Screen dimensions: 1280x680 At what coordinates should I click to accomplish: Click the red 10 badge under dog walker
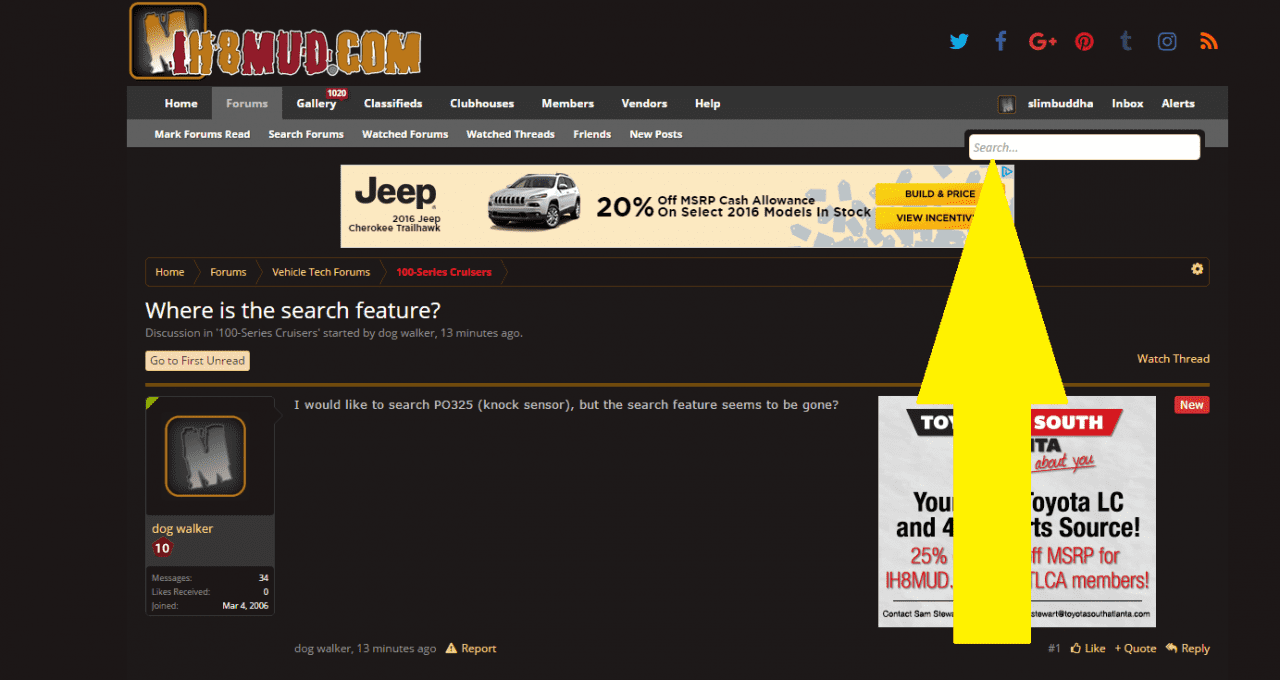[162, 548]
